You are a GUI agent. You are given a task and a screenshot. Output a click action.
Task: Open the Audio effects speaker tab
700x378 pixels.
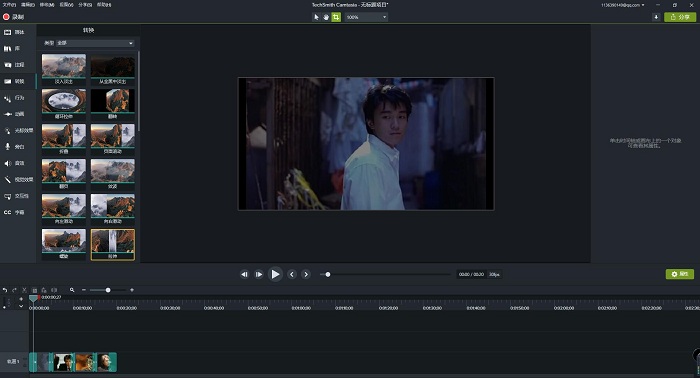coord(18,163)
